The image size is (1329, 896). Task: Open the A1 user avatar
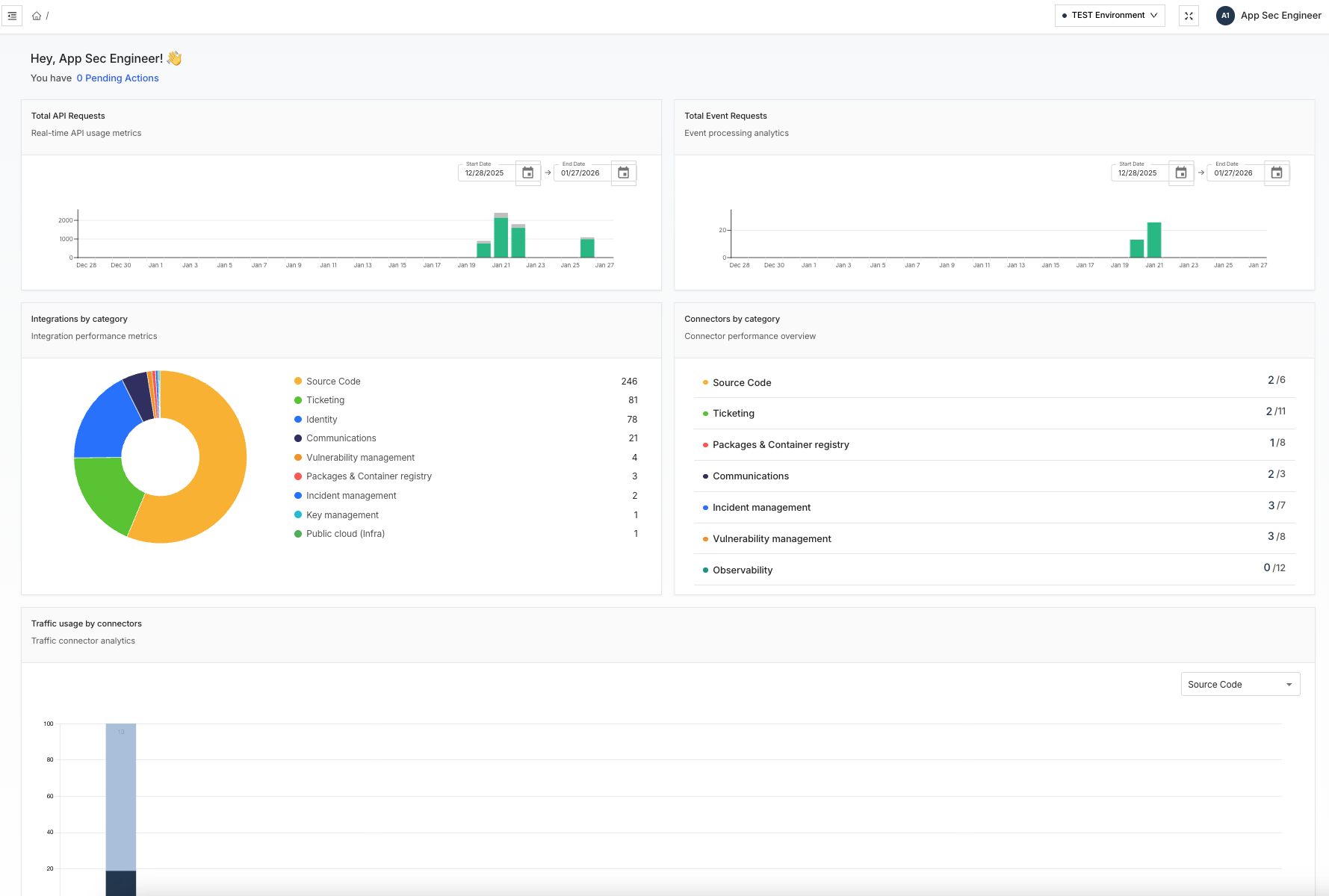pyautogui.click(x=1225, y=16)
